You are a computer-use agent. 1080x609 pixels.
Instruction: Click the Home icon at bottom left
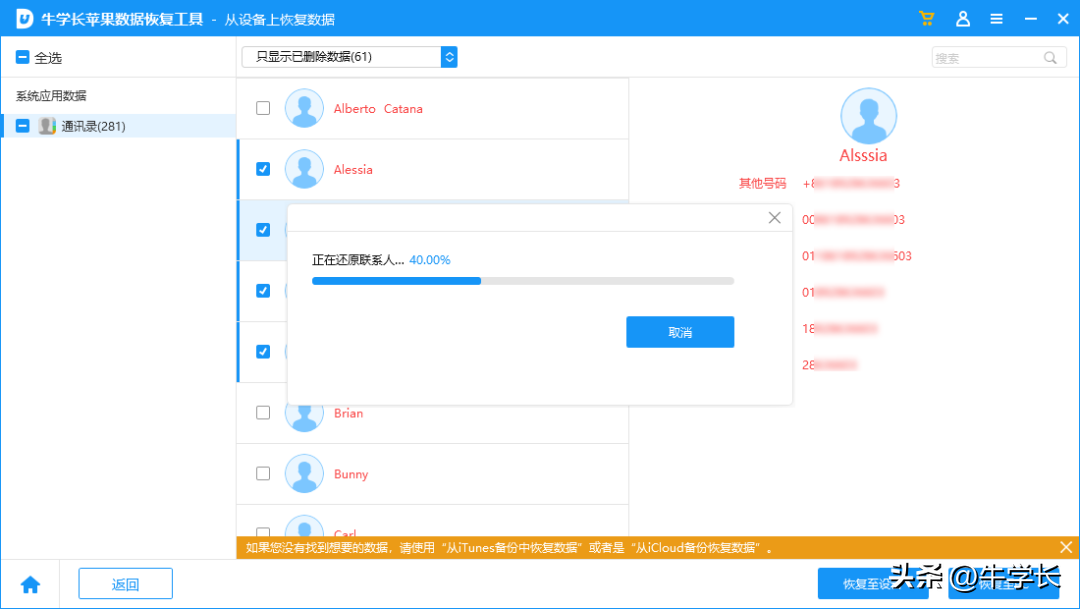click(30, 583)
